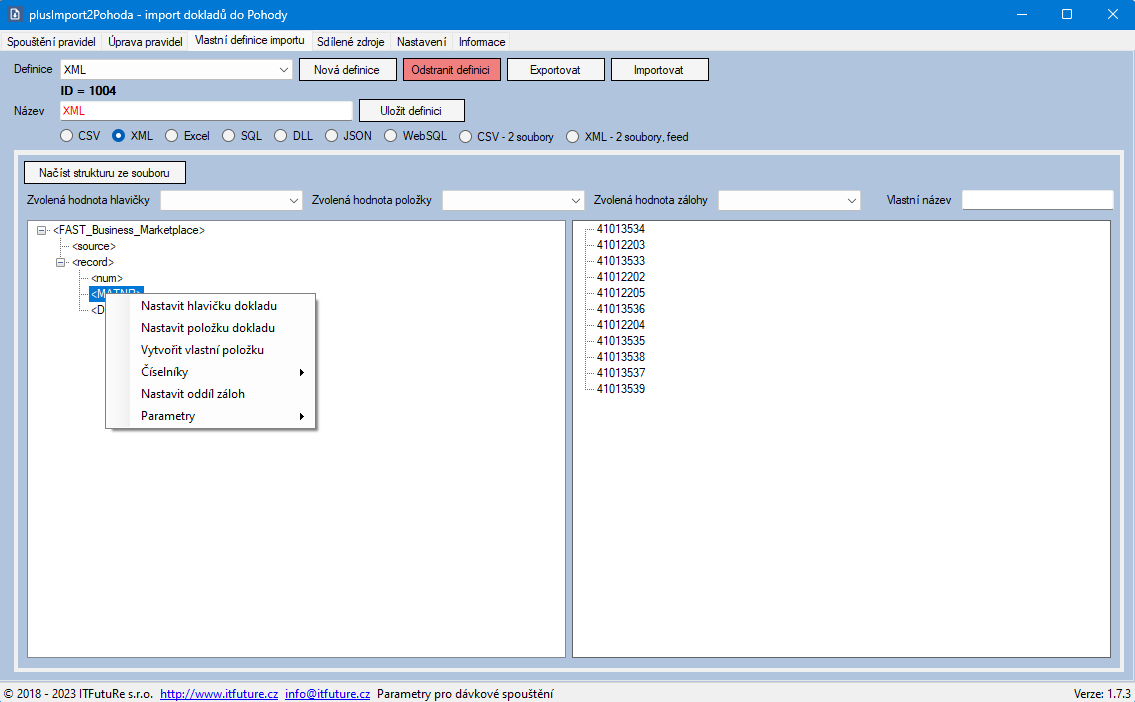Select value 41013534 in the right list

click(620, 229)
